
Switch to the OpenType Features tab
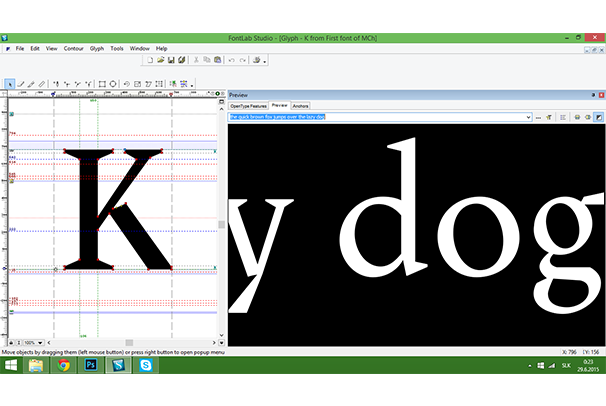tap(248, 105)
